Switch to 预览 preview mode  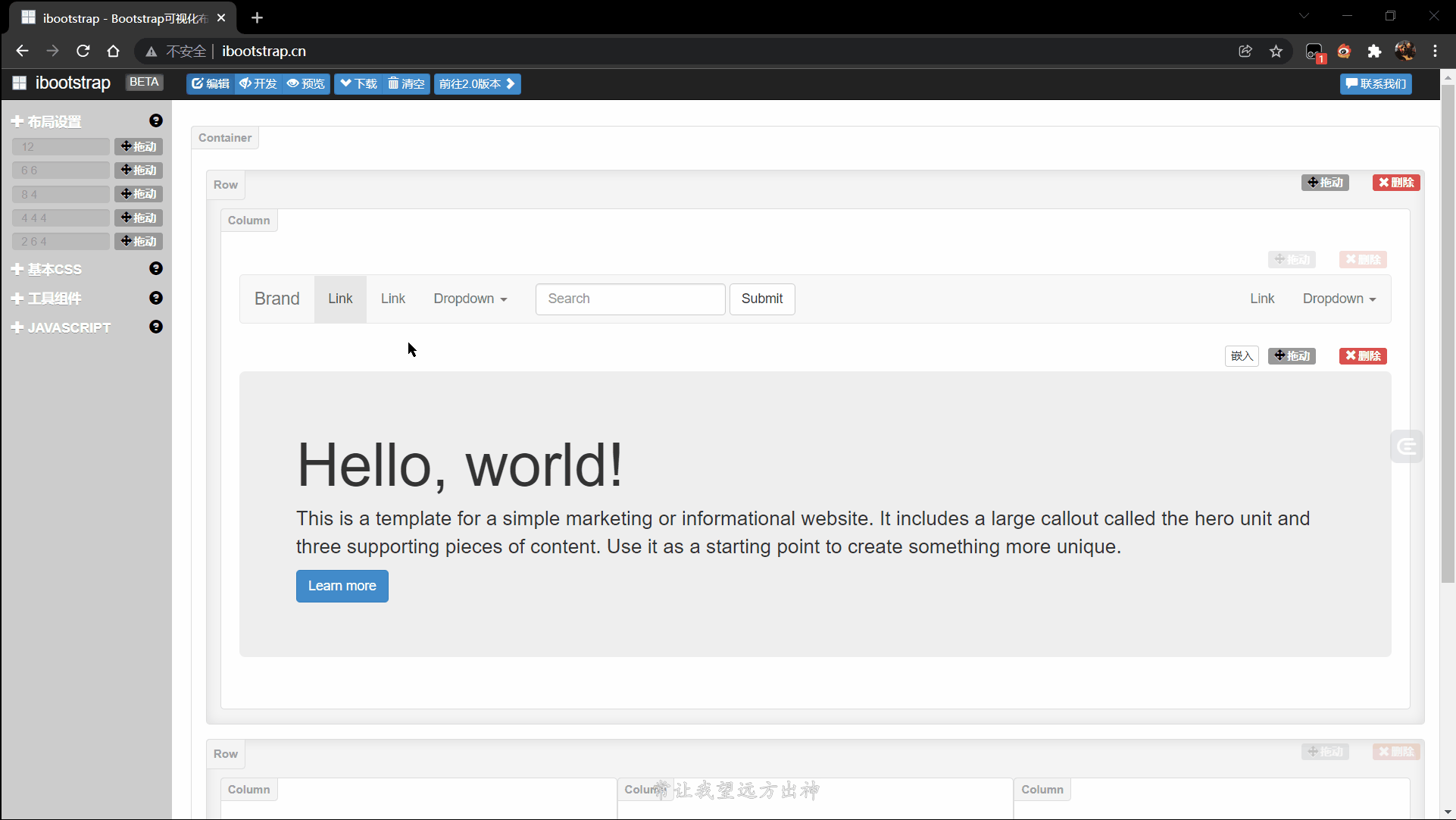(x=306, y=83)
